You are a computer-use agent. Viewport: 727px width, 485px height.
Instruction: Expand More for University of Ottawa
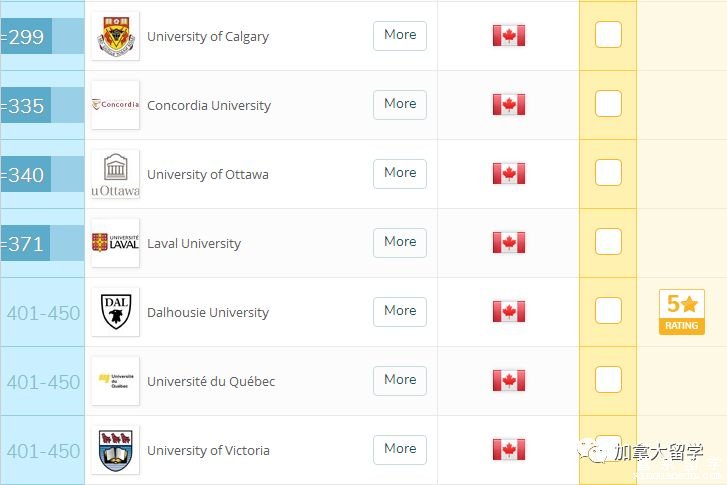[400, 173]
